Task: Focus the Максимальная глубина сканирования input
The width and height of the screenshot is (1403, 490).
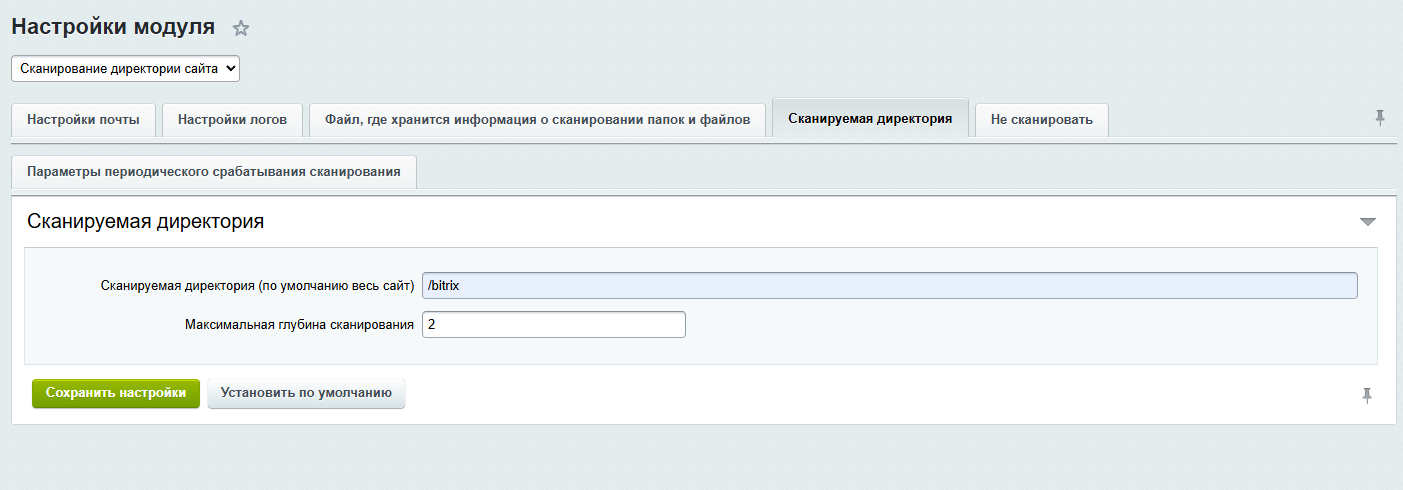Action: coord(553,325)
